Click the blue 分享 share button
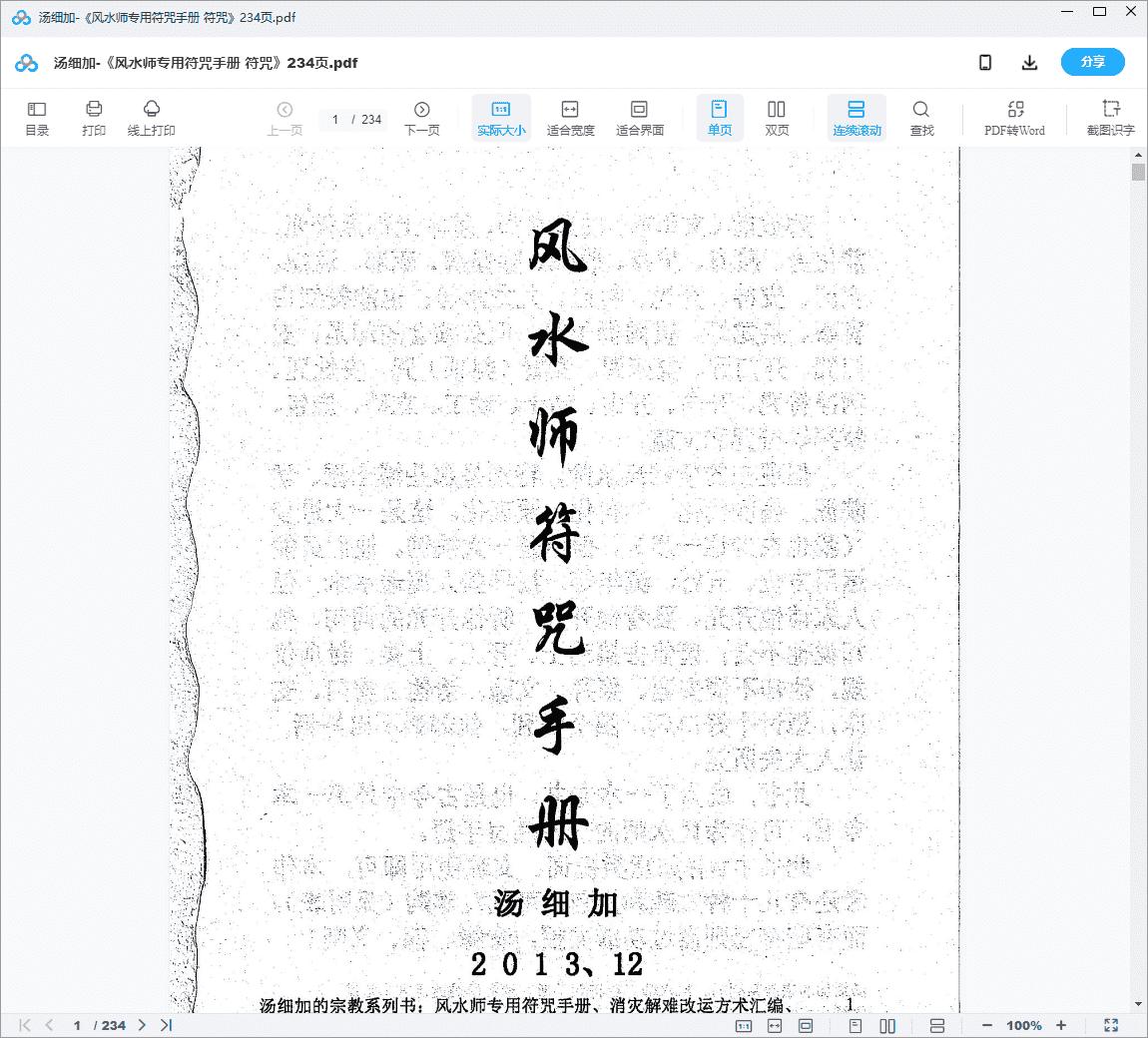The height and width of the screenshot is (1038, 1148). (1092, 62)
